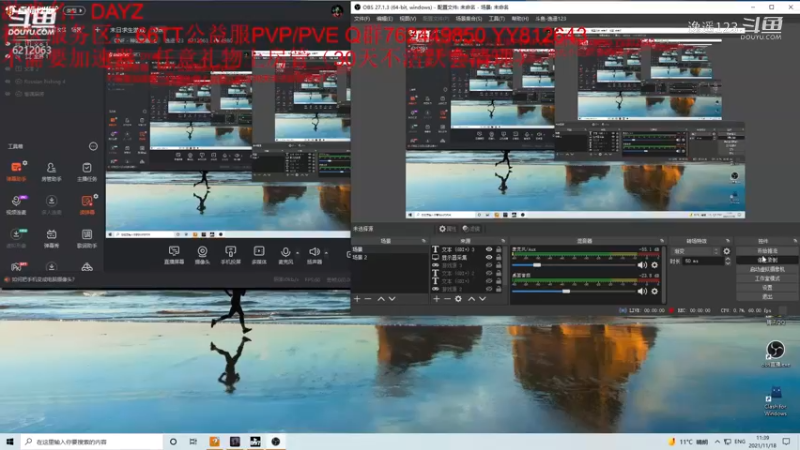Open the 视频连麦 tool in Douyu
Viewport: 800px width, 450px height.
coord(16,205)
